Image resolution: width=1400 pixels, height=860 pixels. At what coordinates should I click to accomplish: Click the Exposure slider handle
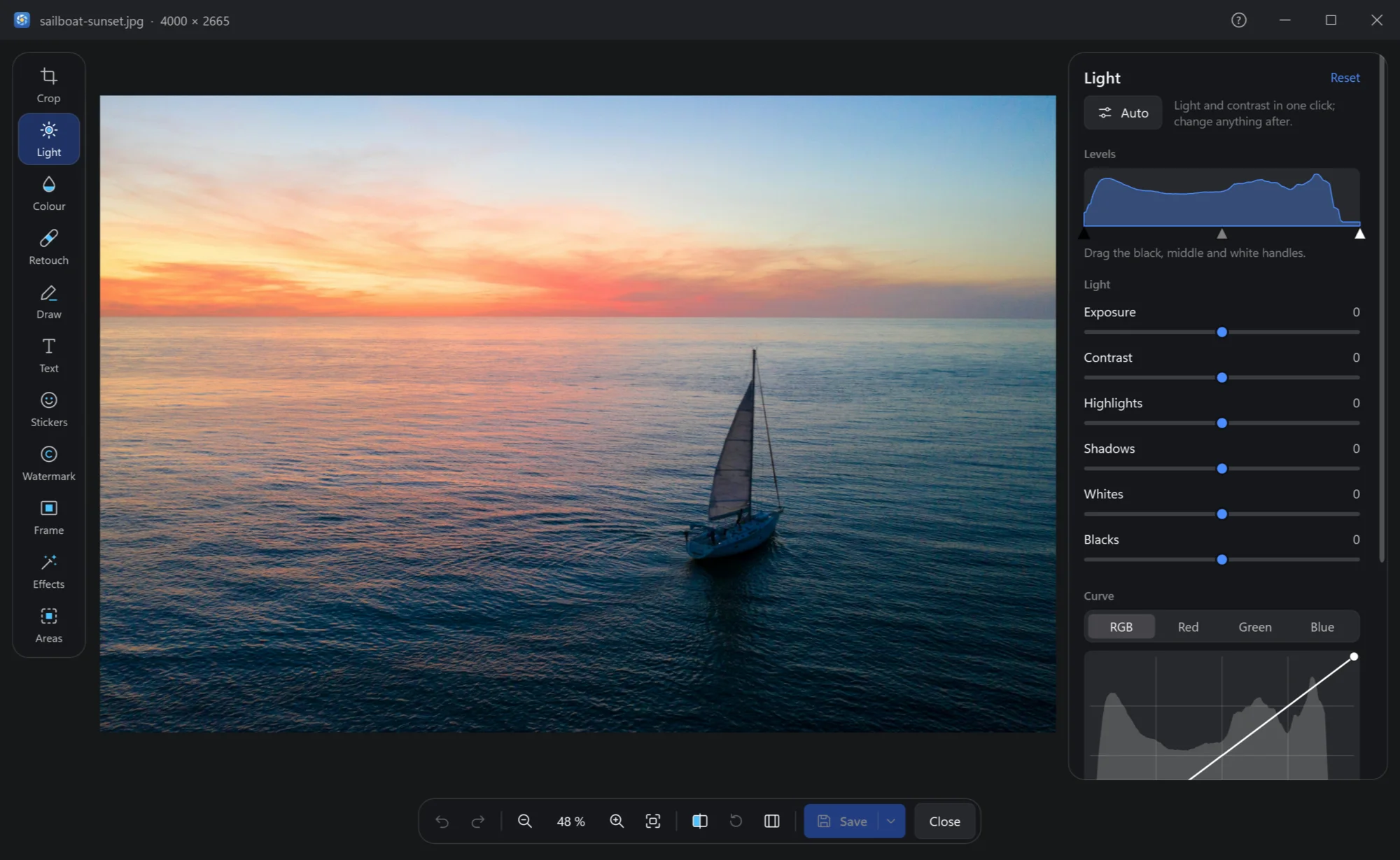tap(1221, 332)
